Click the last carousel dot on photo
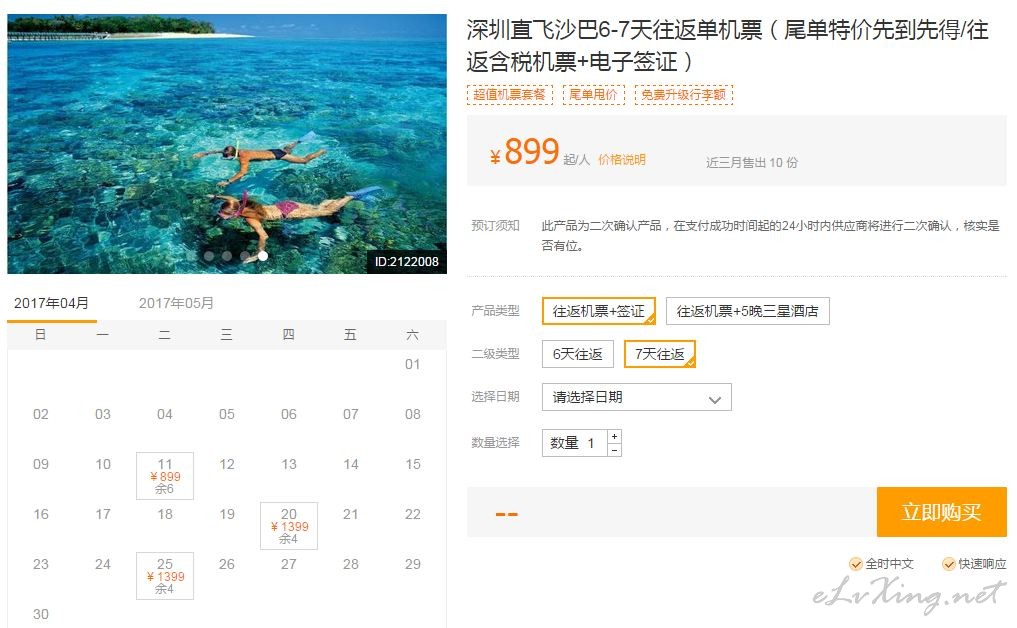Viewport: 1017px width, 628px height. [x=263, y=256]
